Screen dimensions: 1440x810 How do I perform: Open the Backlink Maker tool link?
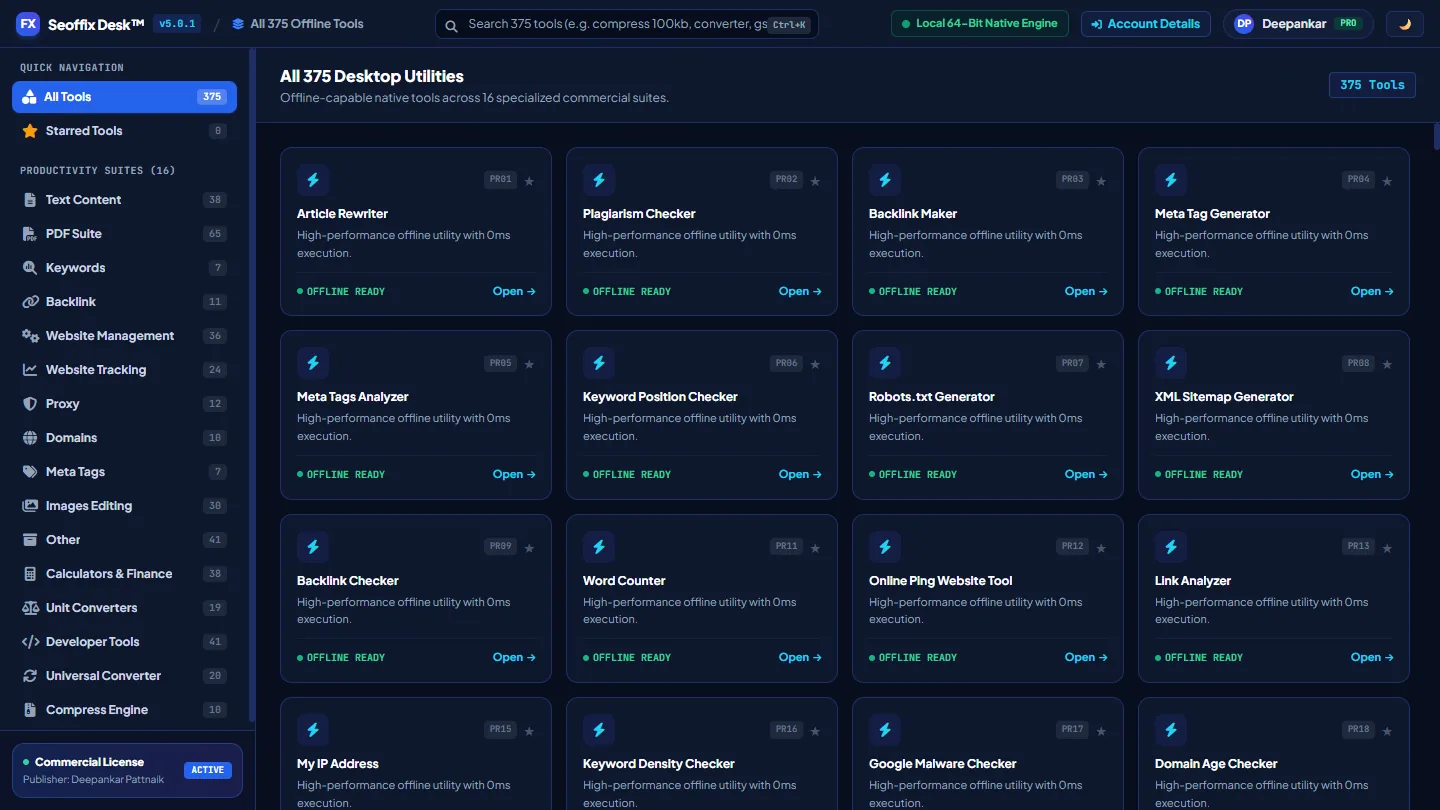pos(1086,292)
